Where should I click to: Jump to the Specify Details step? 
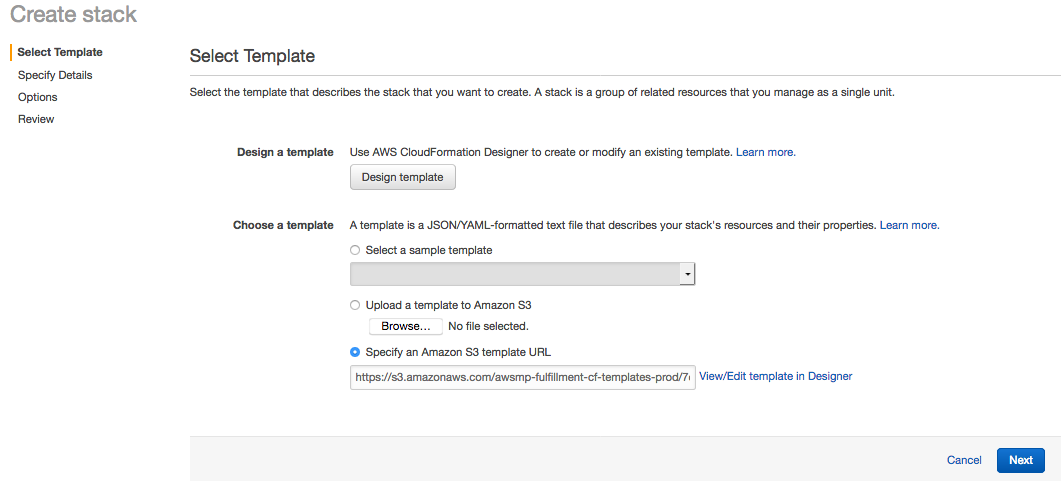click(55, 75)
